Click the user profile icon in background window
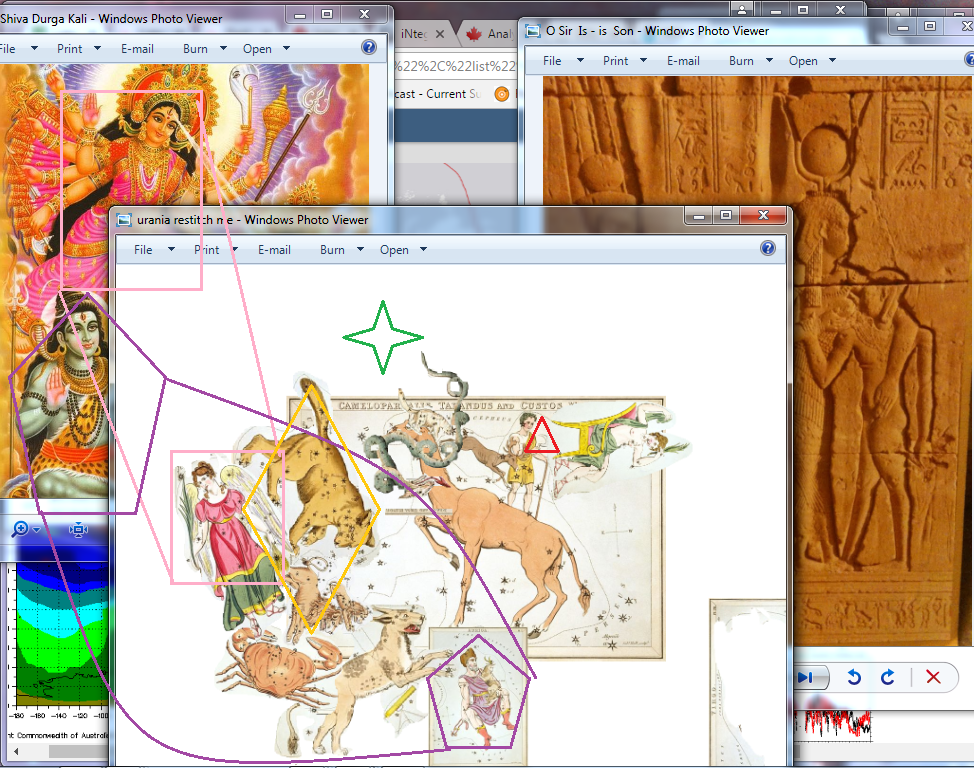 coord(742,9)
